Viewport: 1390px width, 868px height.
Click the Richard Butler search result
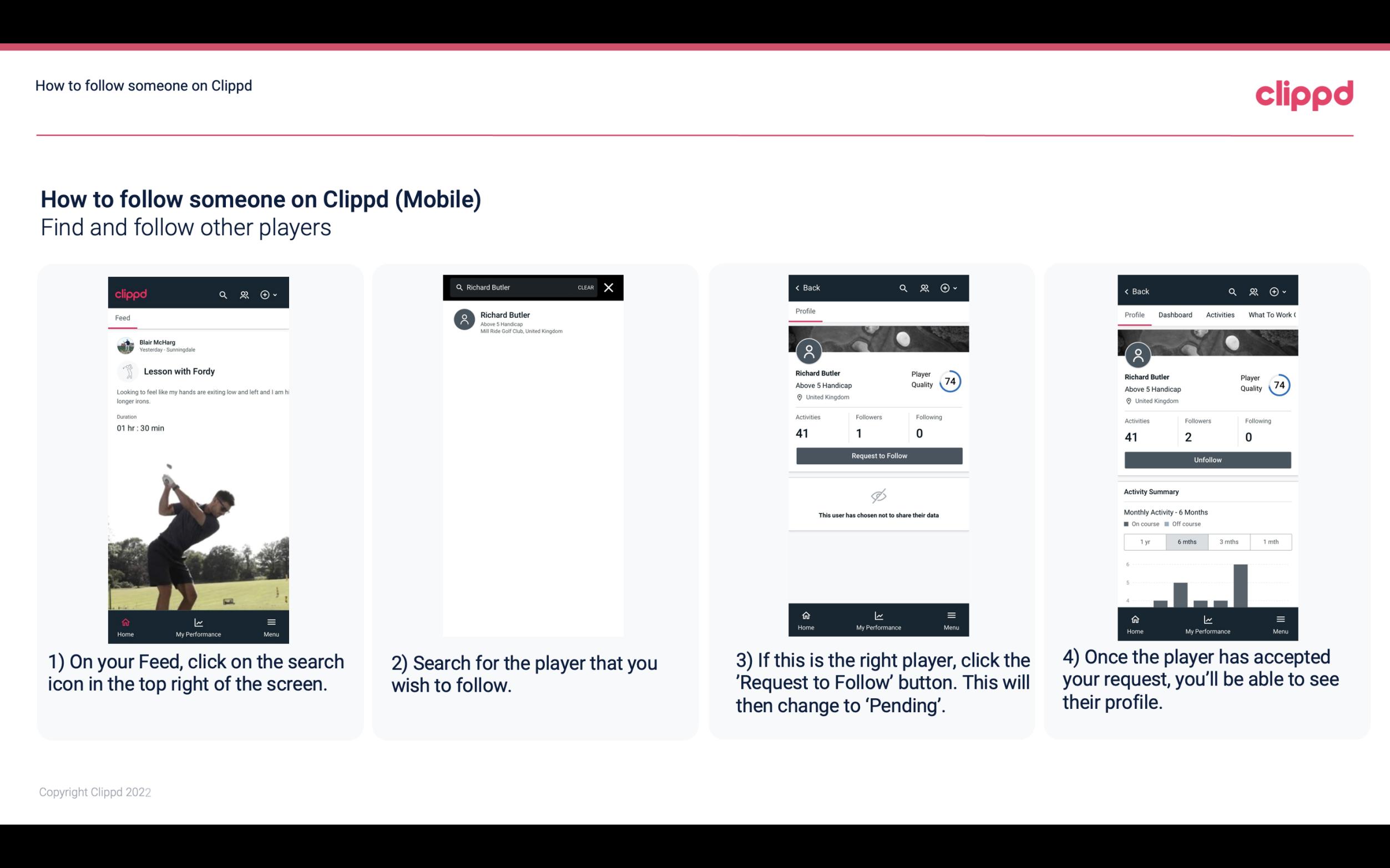534,321
